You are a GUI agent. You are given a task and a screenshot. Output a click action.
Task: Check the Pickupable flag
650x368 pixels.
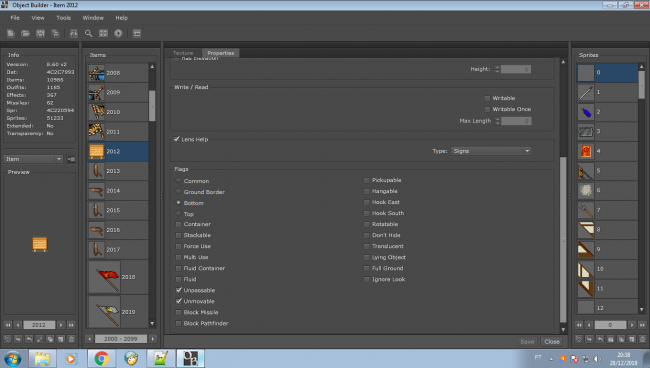pos(366,180)
